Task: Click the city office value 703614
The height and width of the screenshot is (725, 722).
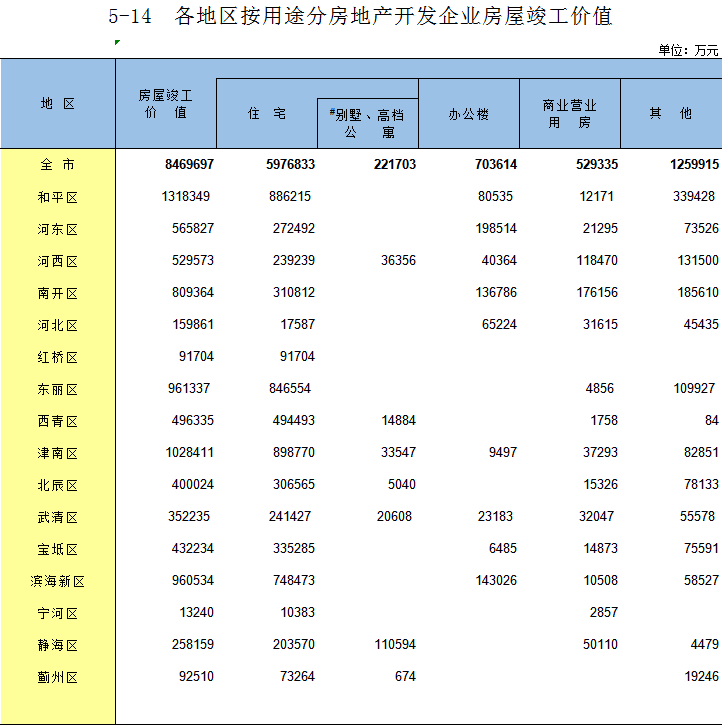Action: (x=496, y=164)
